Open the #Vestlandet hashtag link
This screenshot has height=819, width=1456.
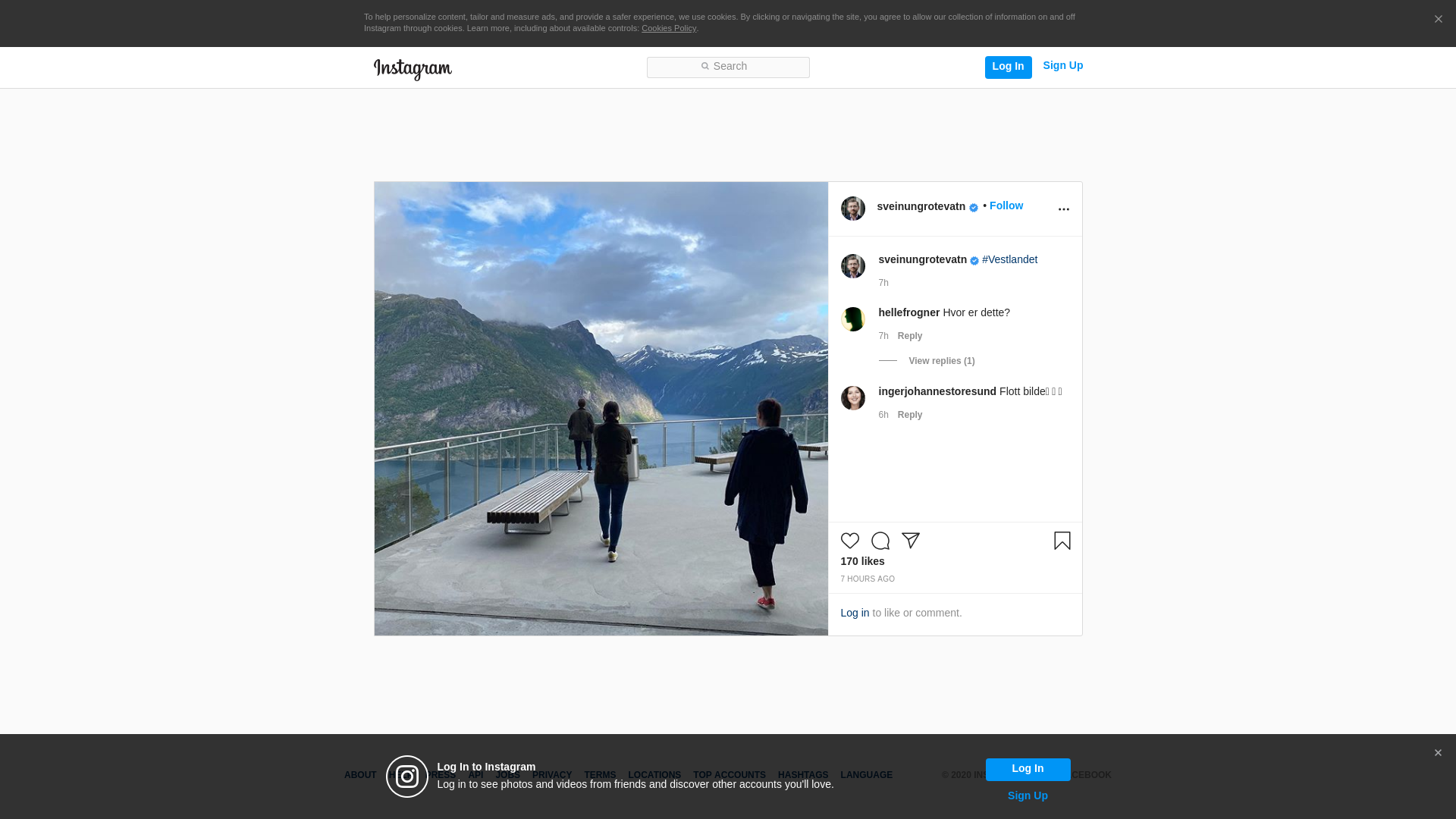pyautogui.click(x=1009, y=259)
